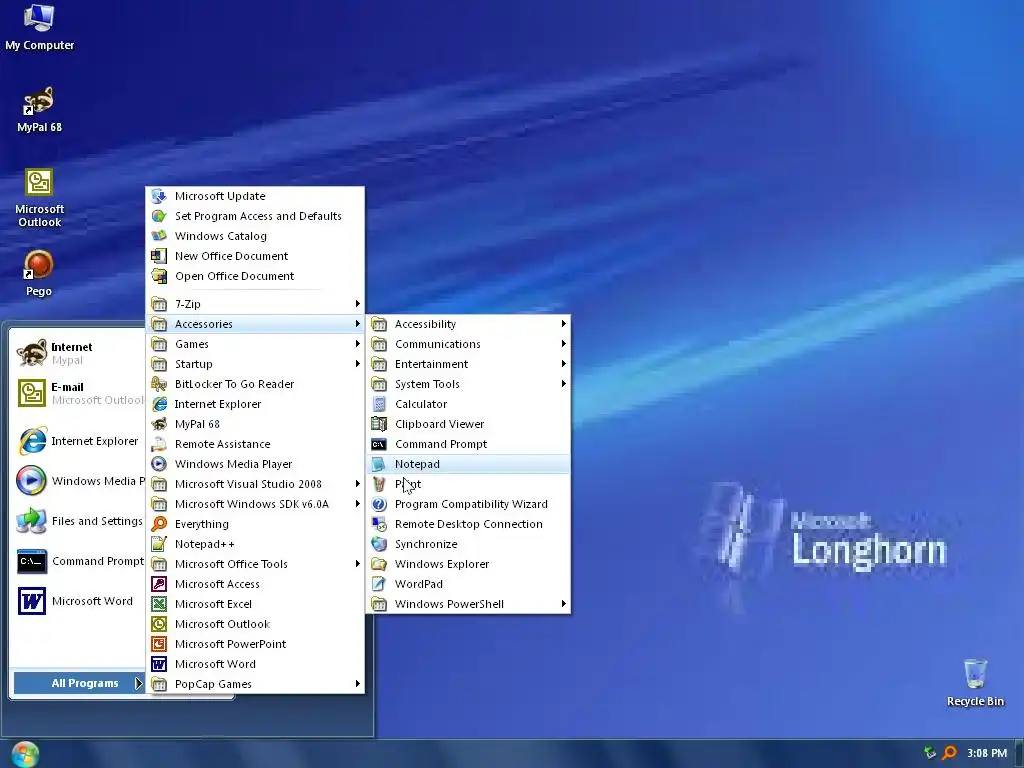
Task: Launch Microsoft Word from left pane
Action: [78, 601]
